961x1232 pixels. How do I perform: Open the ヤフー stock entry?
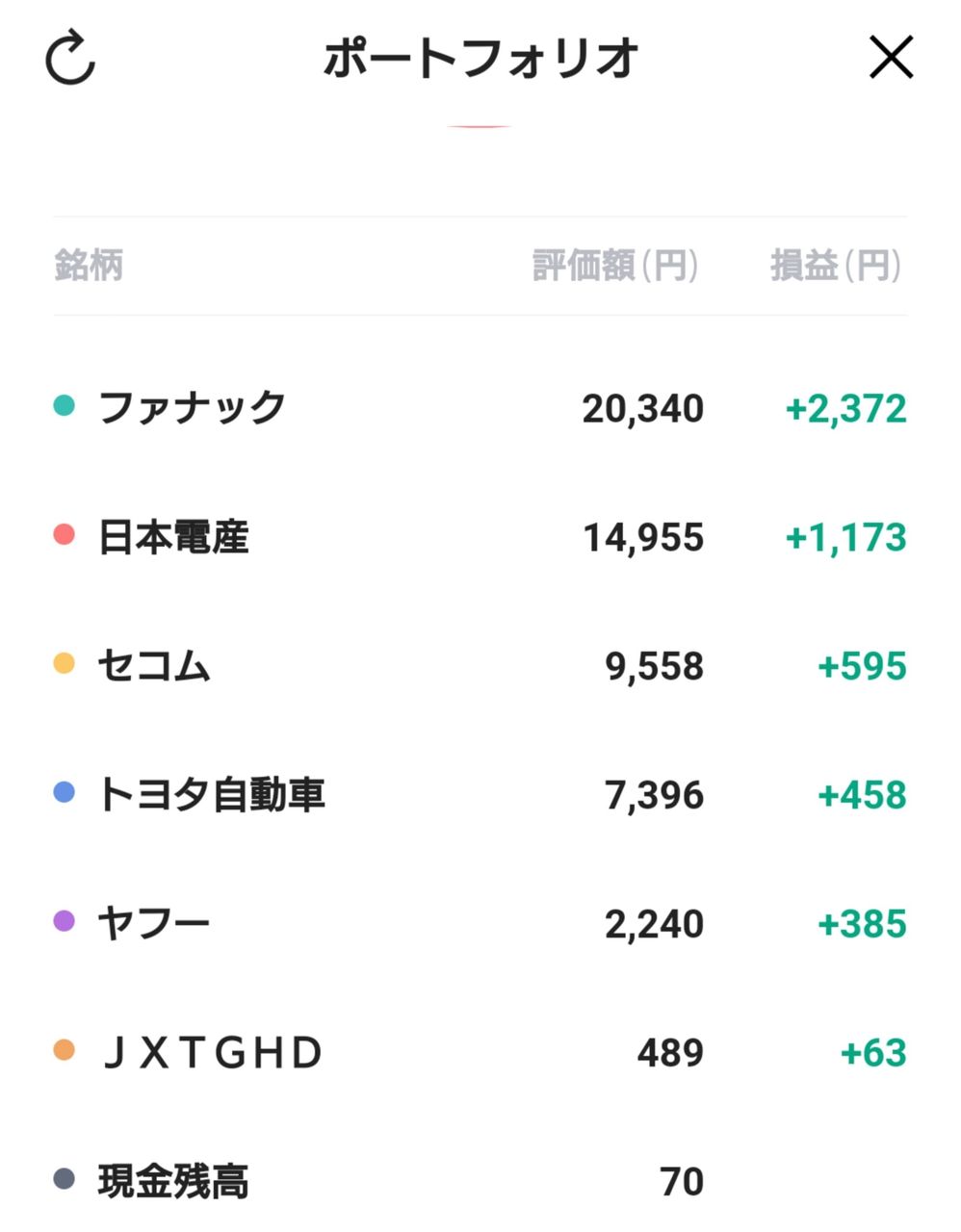pyautogui.click(x=480, y=923)
